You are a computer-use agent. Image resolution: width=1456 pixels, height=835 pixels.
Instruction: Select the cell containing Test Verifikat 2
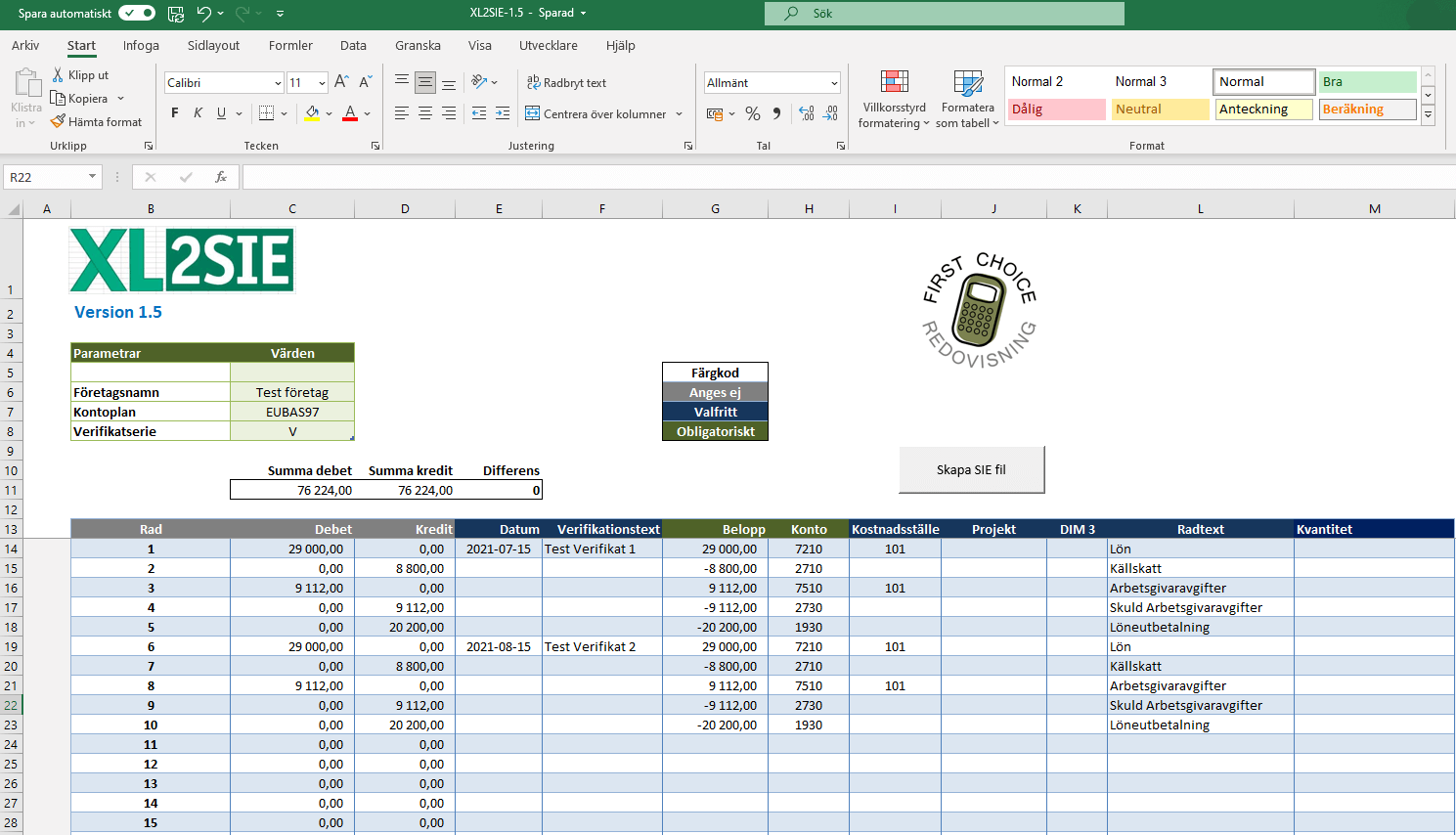[x=602, y=646]
